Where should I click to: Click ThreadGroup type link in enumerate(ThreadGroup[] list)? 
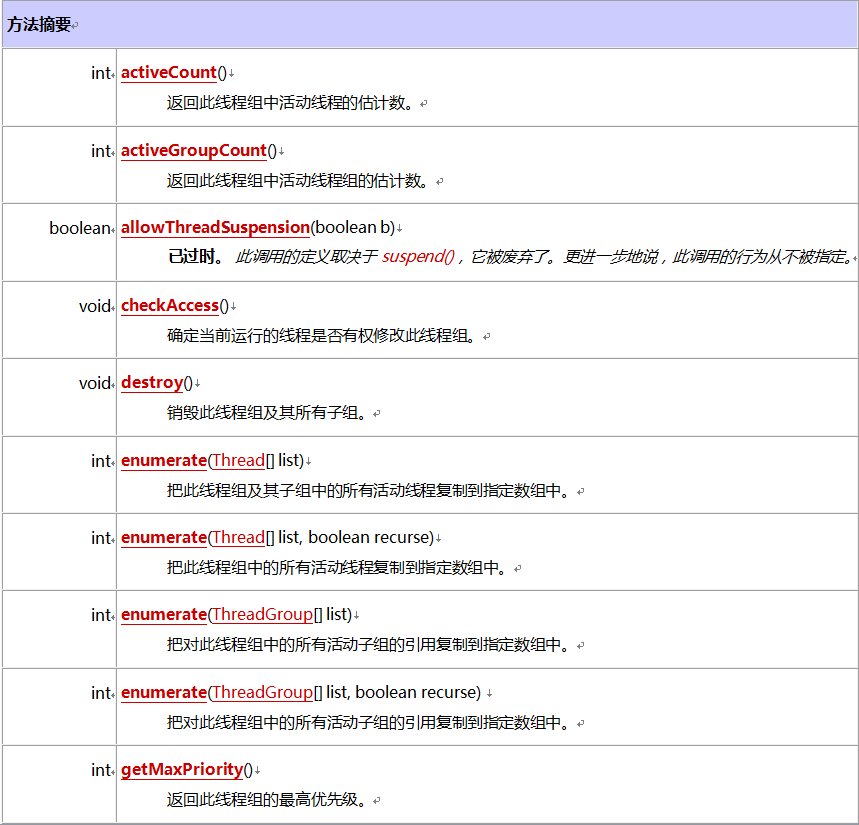(x=262, y=615)
